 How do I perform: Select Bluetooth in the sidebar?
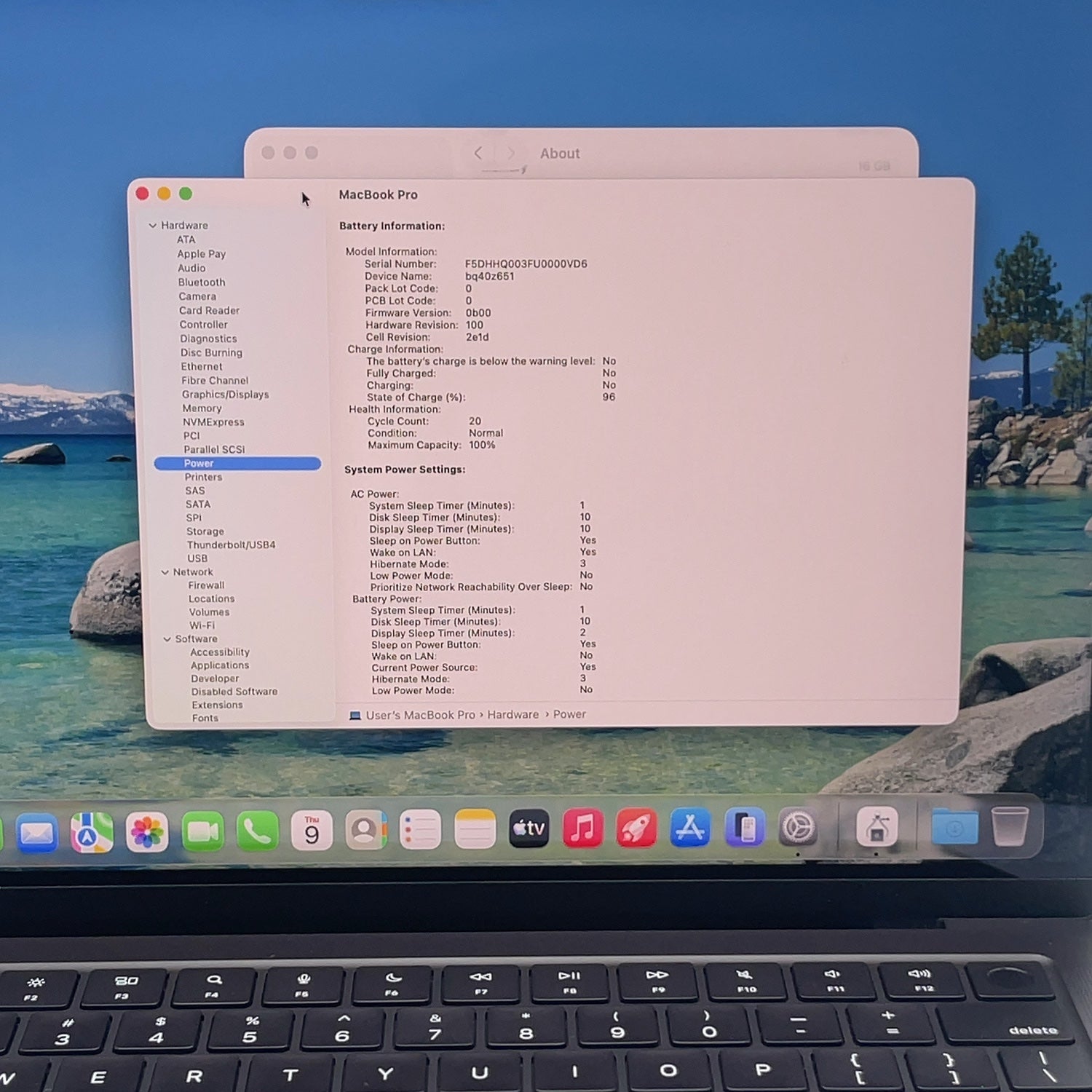pos(202,282)
